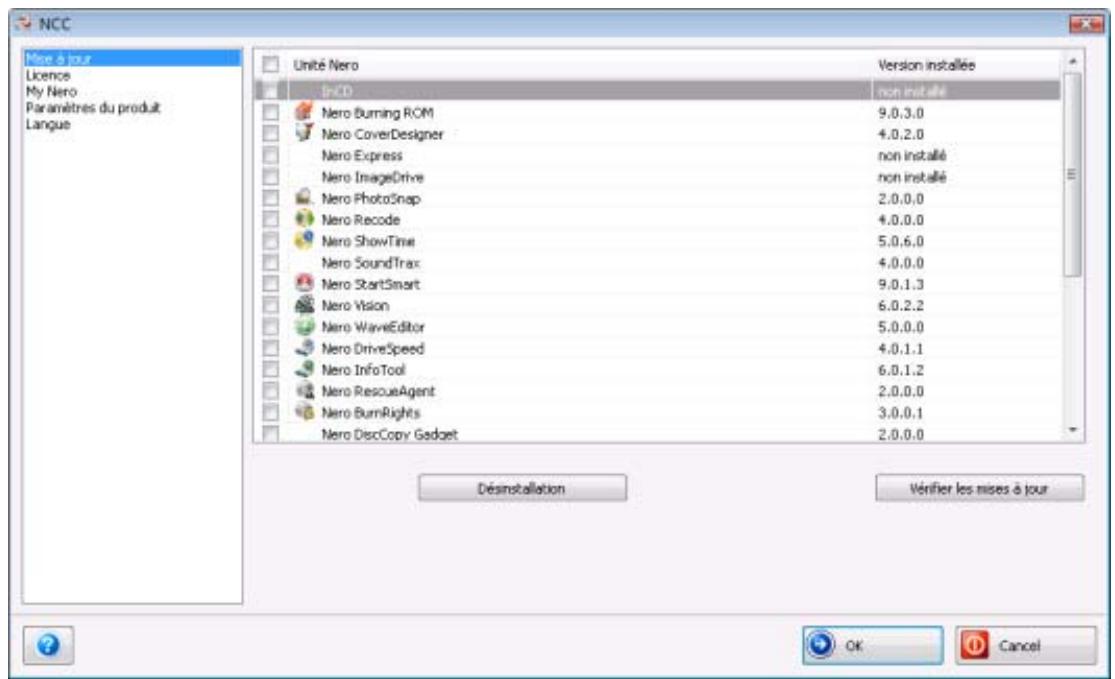Image resolution: width=1115 pixels, height=679 pixels.
Task: Click version 5.0.6.0 of ShowTime
Action: 900,241
